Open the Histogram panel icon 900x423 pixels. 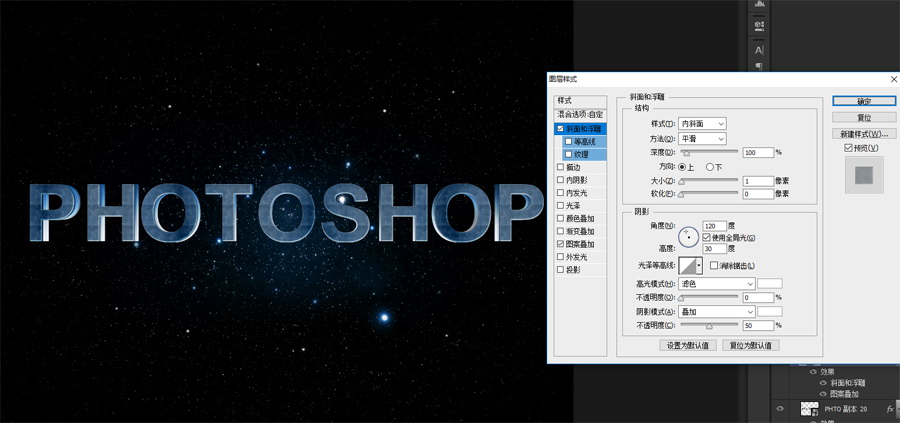[759, 3]
